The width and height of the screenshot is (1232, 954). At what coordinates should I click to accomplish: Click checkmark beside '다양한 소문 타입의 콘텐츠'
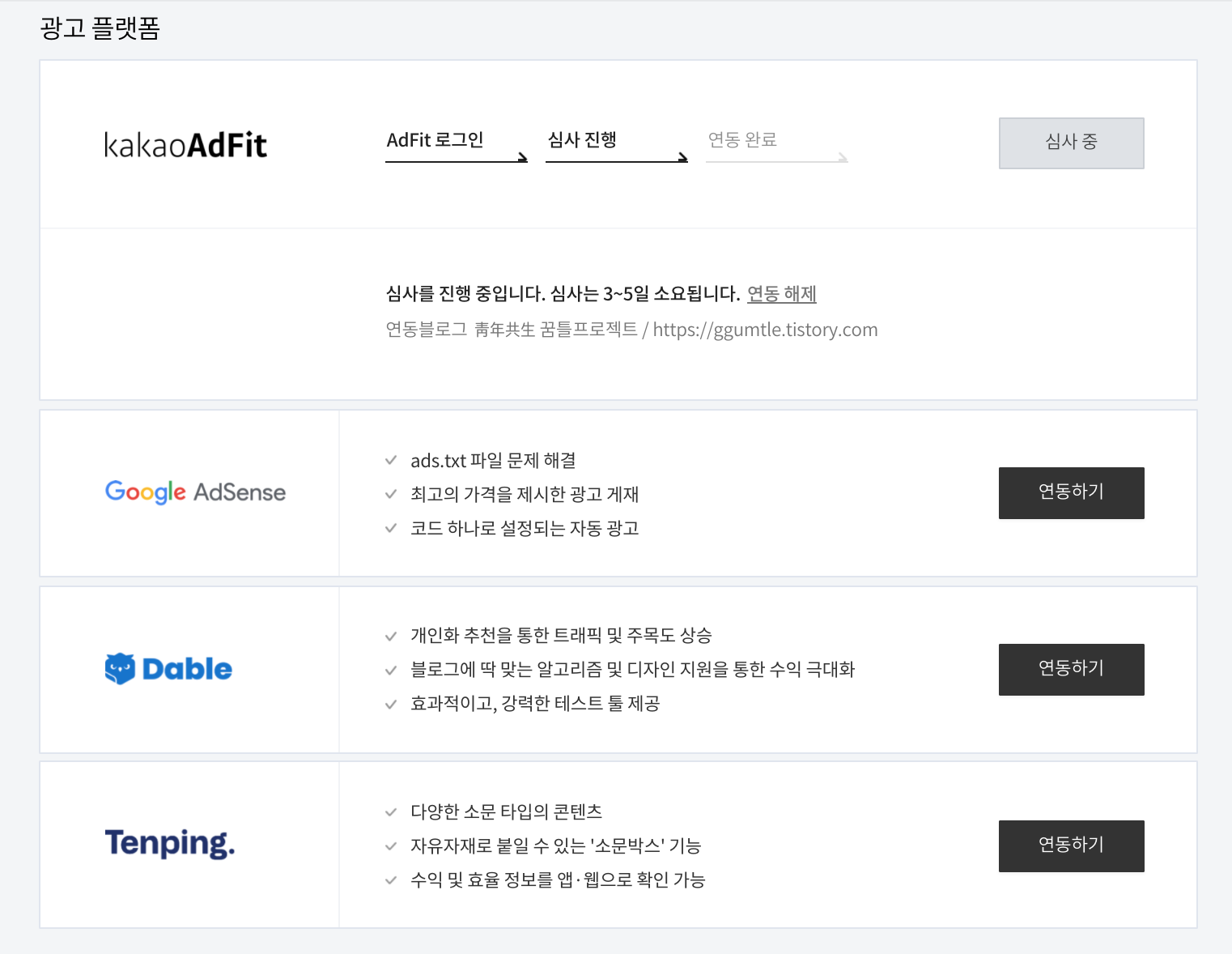391,811
